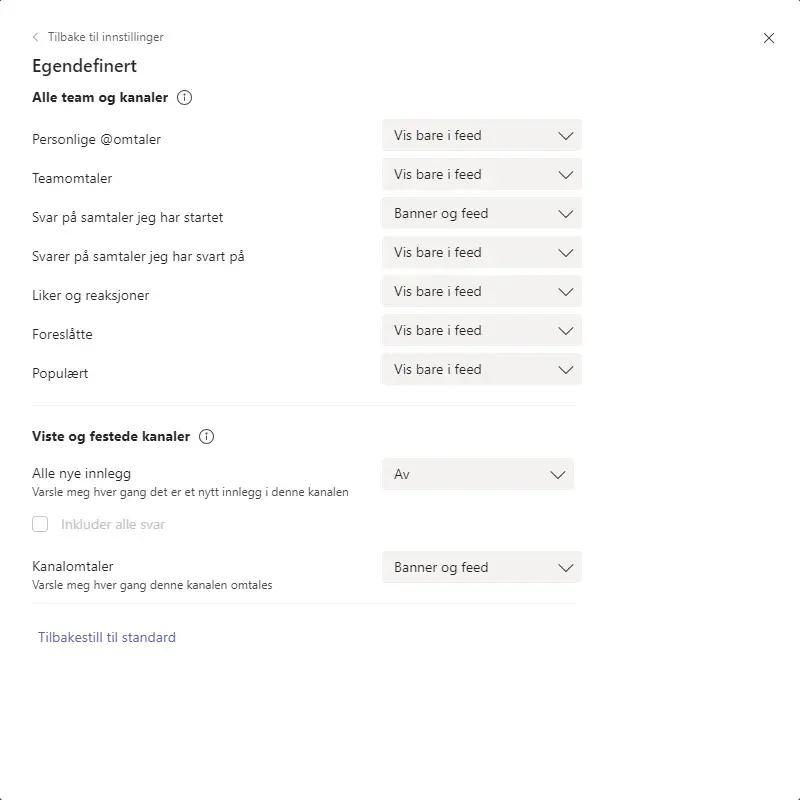Click Tilbakestill til standard link

pyautogui.click(x=107, y=637)
